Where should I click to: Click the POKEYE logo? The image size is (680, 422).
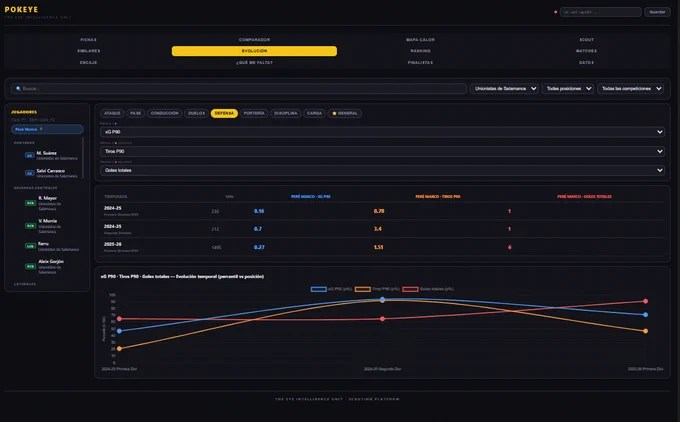[21, 9]
